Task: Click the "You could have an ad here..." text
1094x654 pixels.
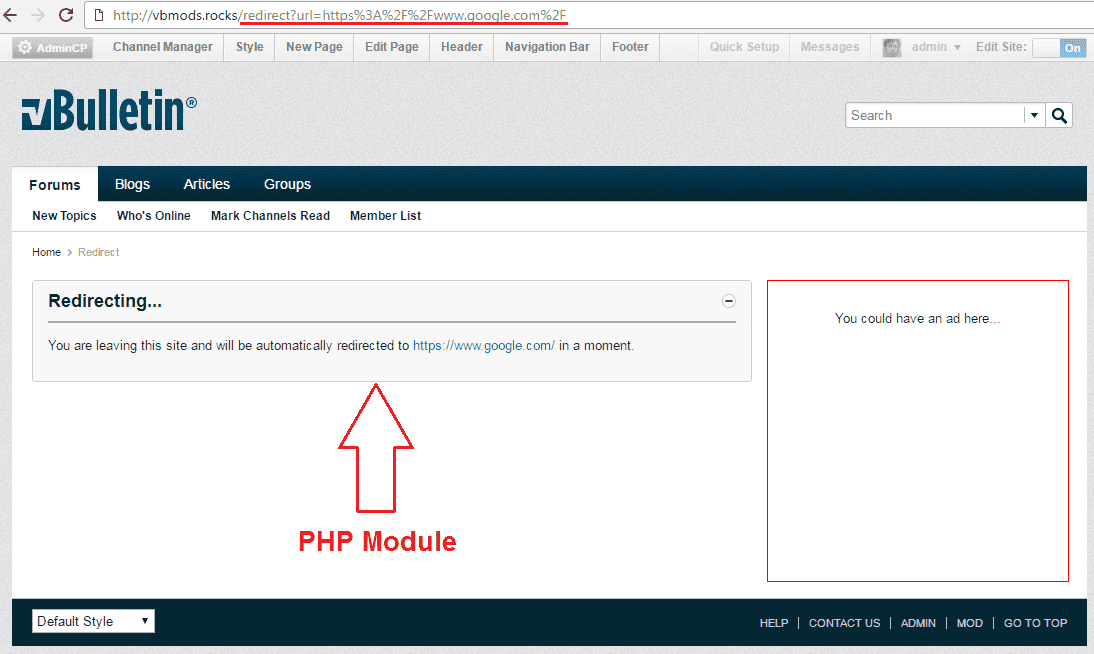Action: point(917,318)
